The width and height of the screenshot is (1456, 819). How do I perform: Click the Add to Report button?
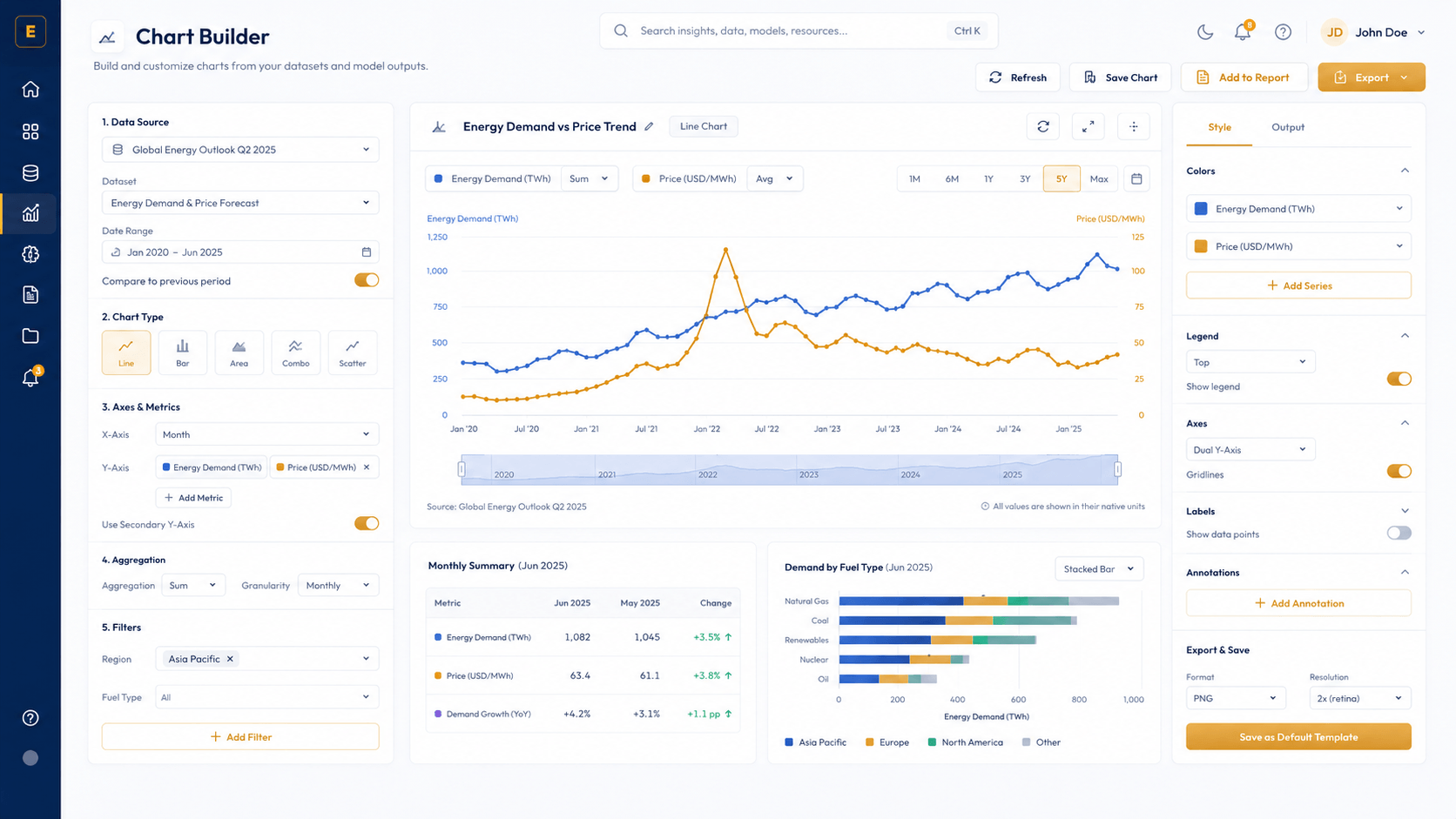1244,77
